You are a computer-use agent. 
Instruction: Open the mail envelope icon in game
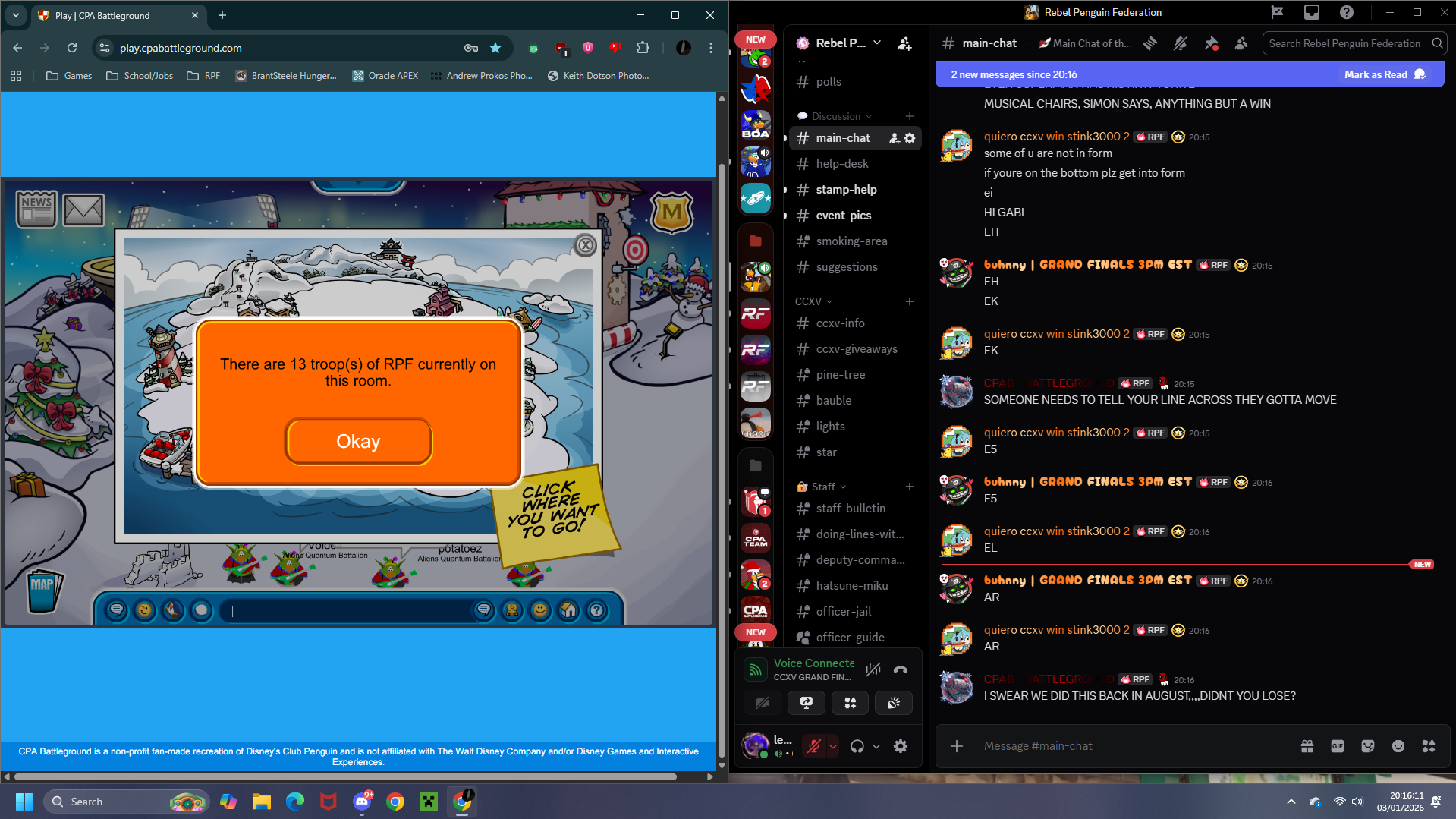point(83,210)
